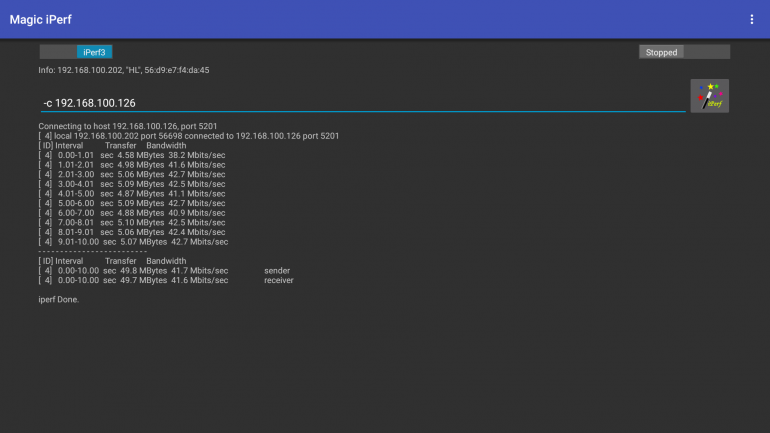Image resolution: width=770 pixels, height=433 pixels.
Task: Click the command field containing -c 192.168.100.126
Action: (x=360, y=103)
